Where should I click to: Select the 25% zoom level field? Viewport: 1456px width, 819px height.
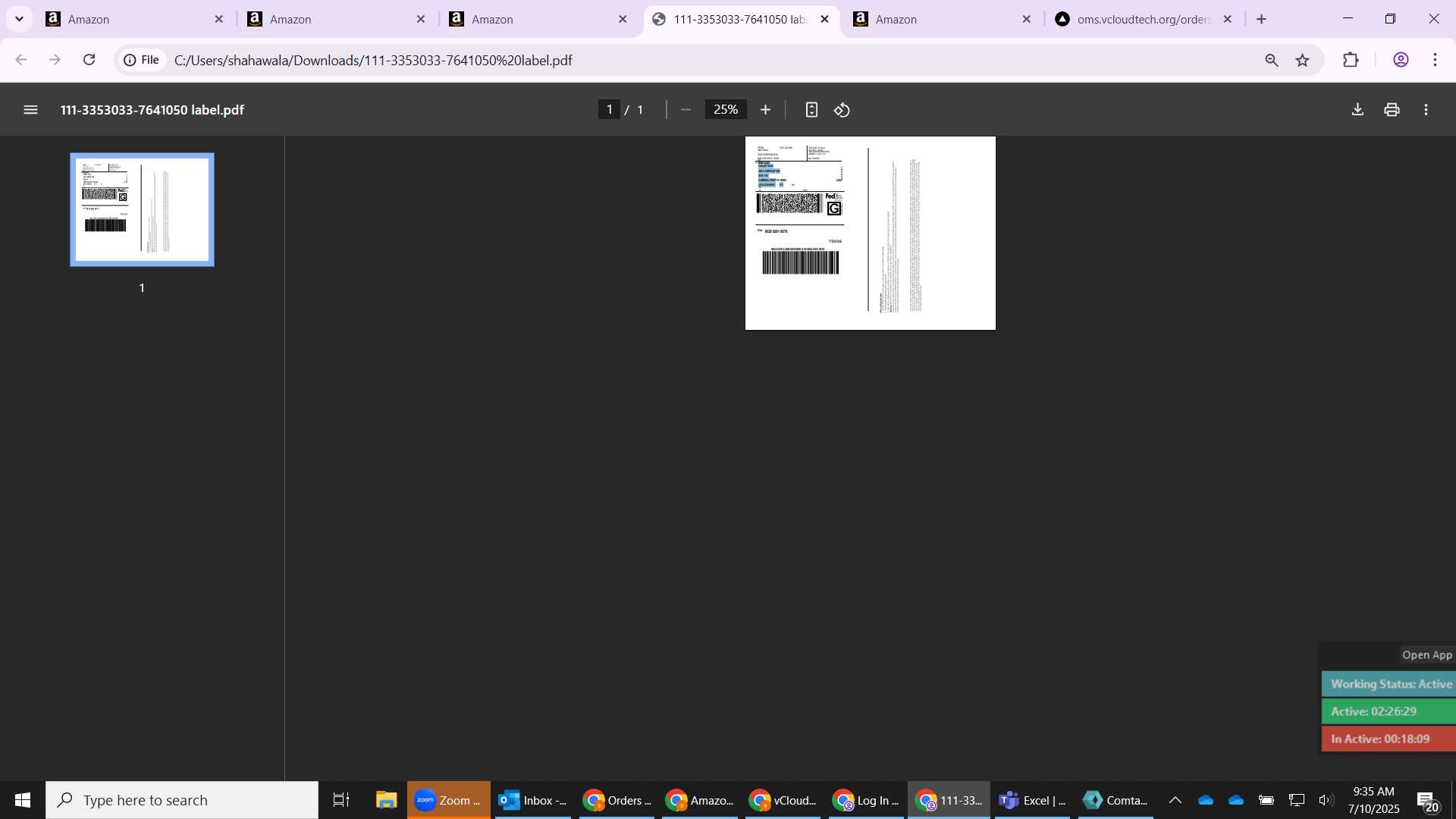[x=726, y=110]
